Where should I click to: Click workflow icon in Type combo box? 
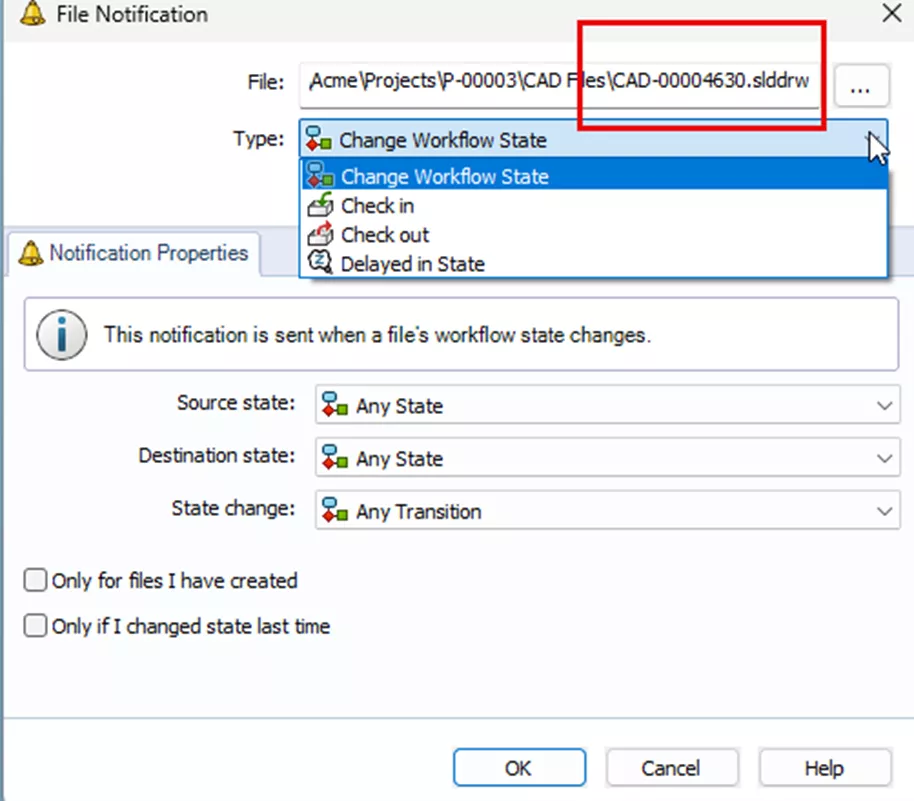318,139
